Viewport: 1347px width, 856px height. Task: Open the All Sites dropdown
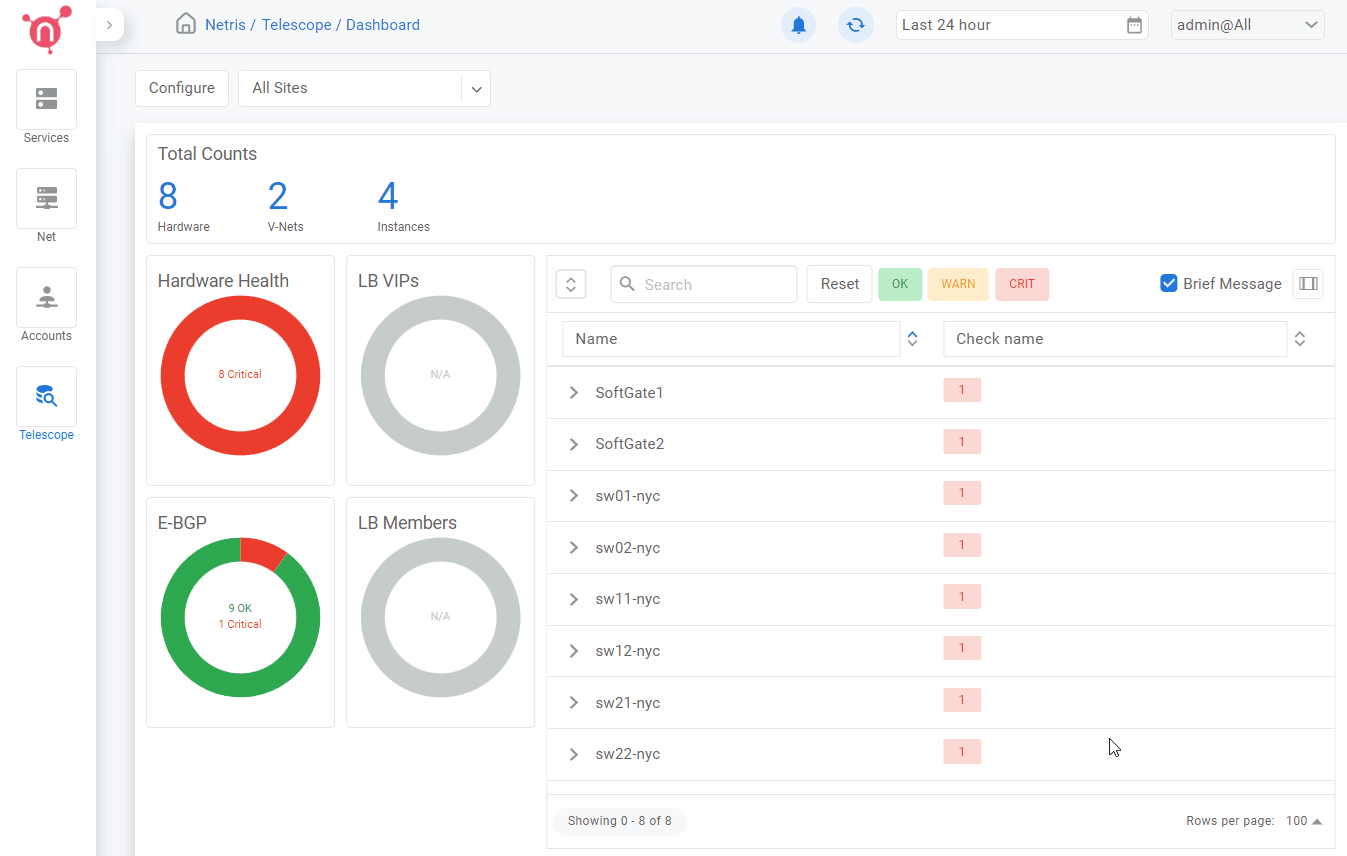(364, 88)
